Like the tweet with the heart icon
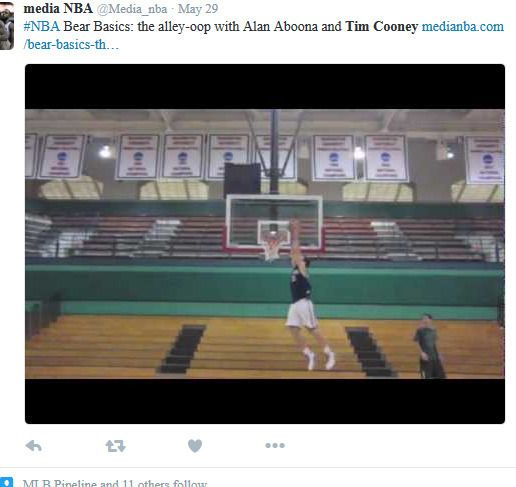The height and width of the screenshot is (487, 516). tap(195, 446)
